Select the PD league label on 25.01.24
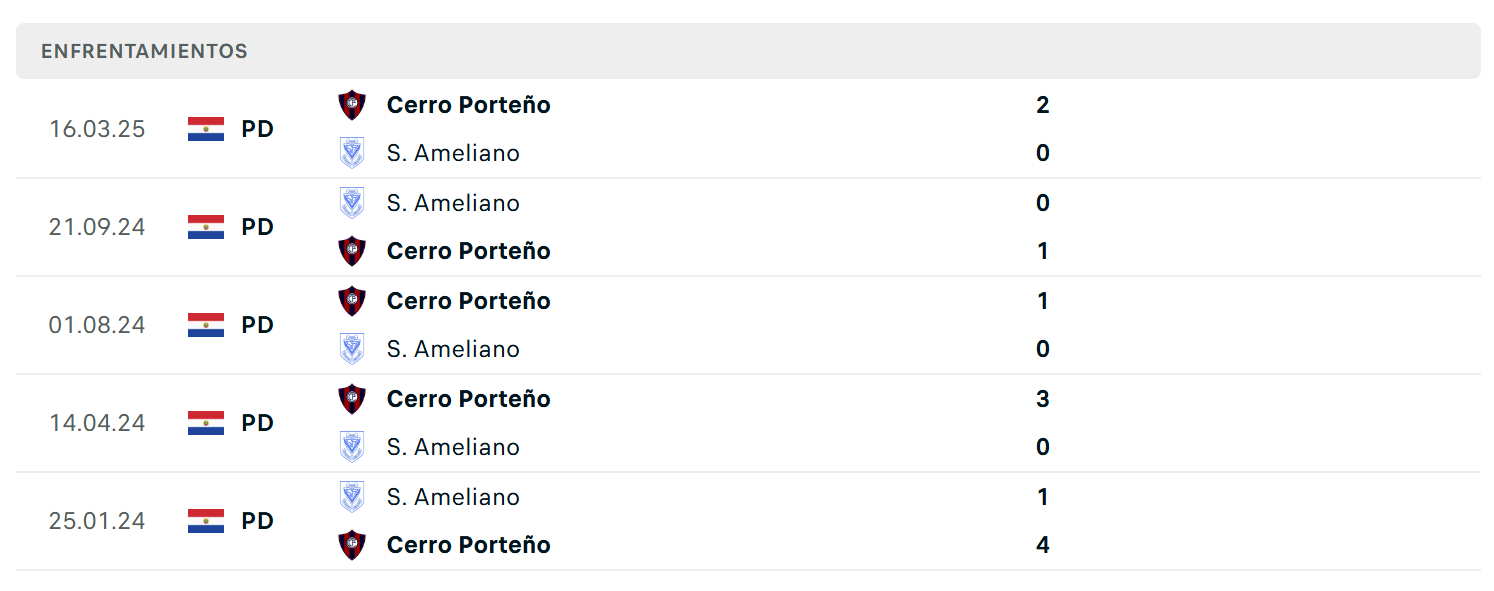The width and height of the screenshot is (1494, 591). click(x=257, y=521)
